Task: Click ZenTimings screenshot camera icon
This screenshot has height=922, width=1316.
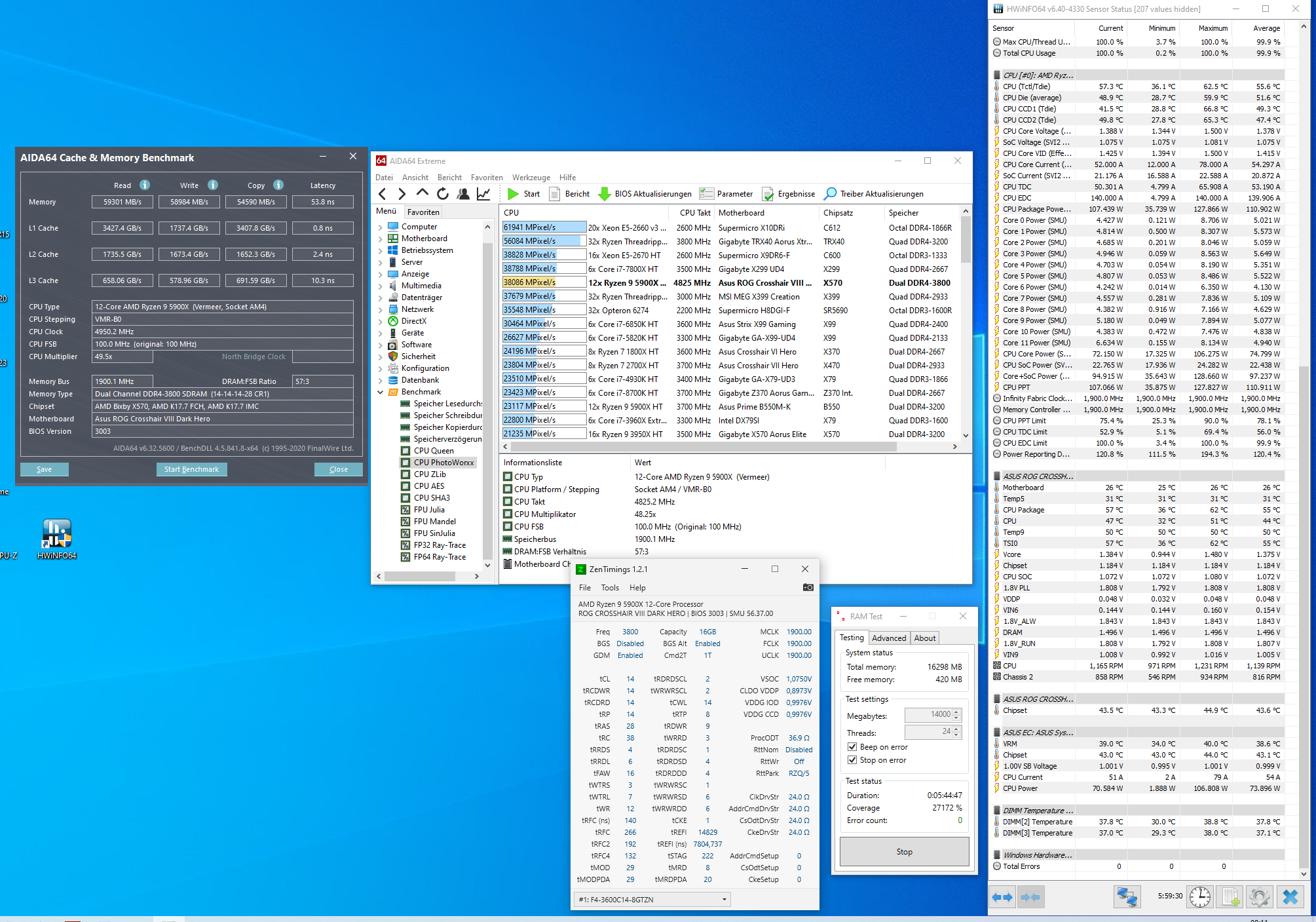Action: point(808,588)
